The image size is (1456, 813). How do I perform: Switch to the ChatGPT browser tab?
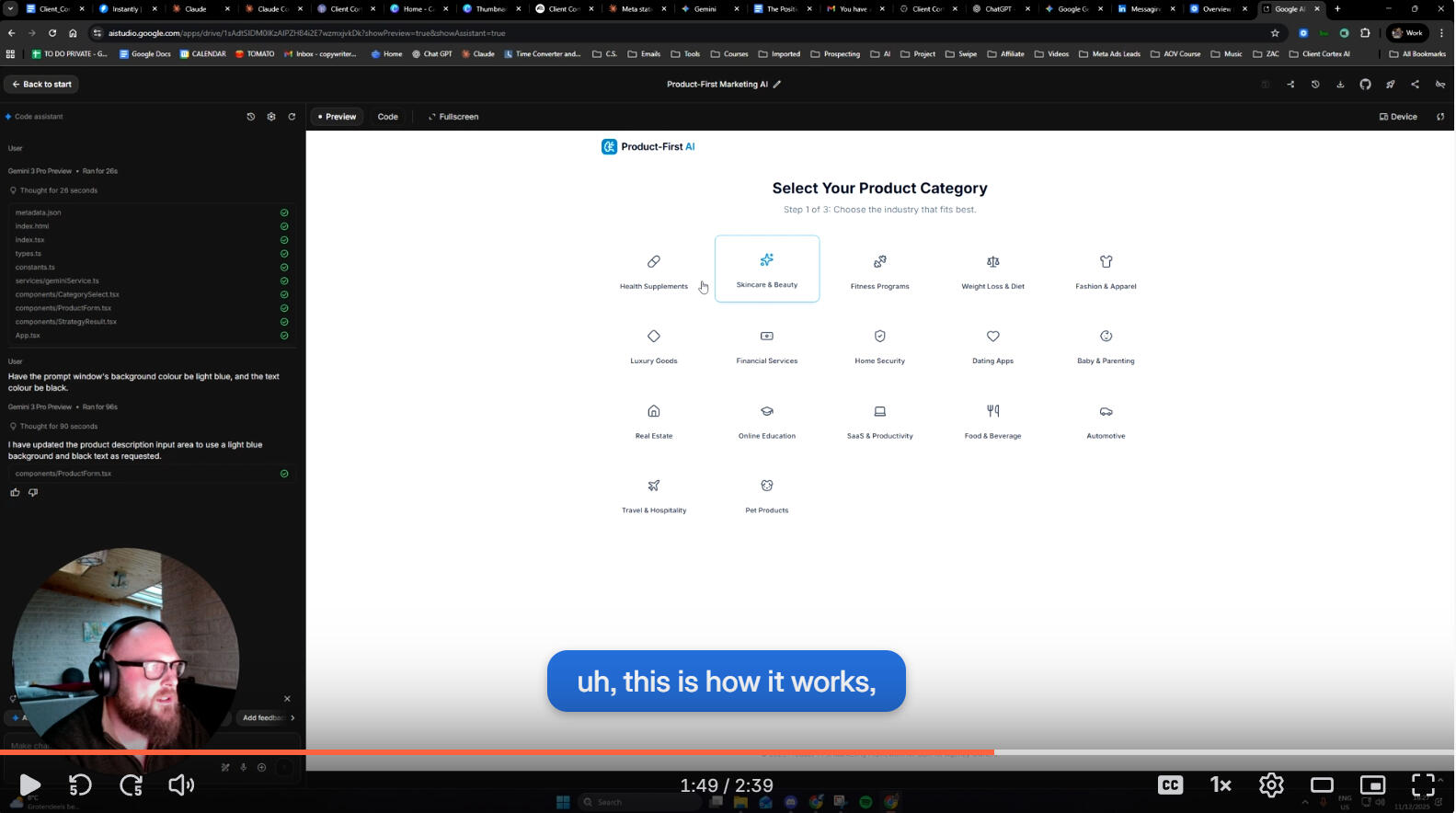coord(997,9)
